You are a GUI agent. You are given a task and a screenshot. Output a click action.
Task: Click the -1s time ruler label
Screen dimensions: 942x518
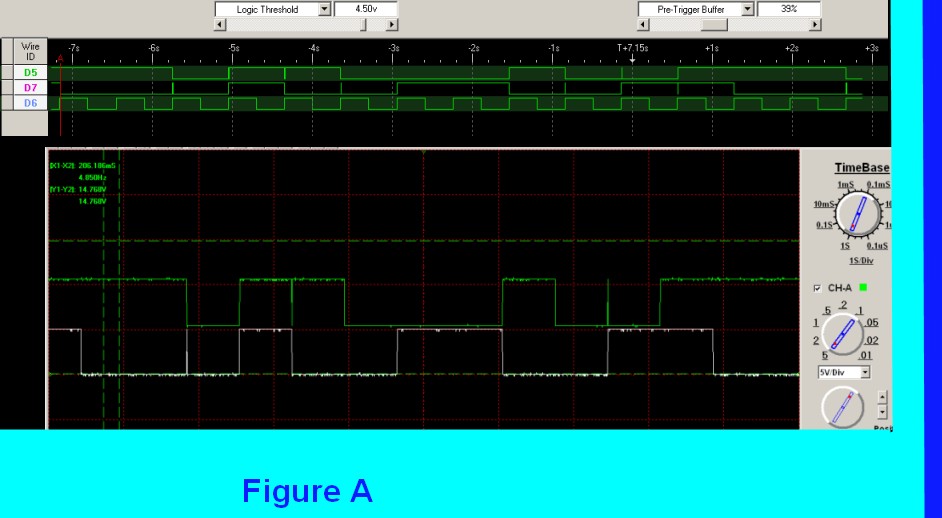(x=553, y=47)
